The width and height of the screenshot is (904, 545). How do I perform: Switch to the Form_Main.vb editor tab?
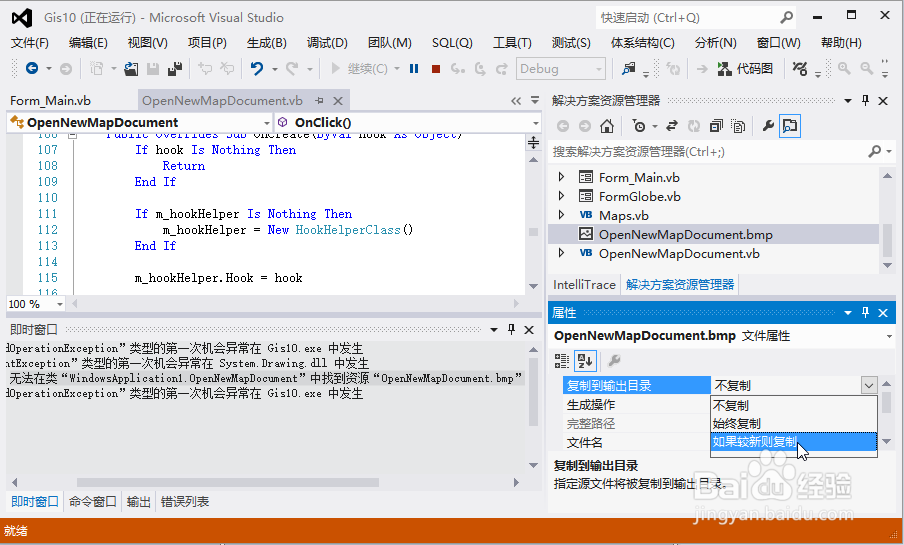(50, 101)
